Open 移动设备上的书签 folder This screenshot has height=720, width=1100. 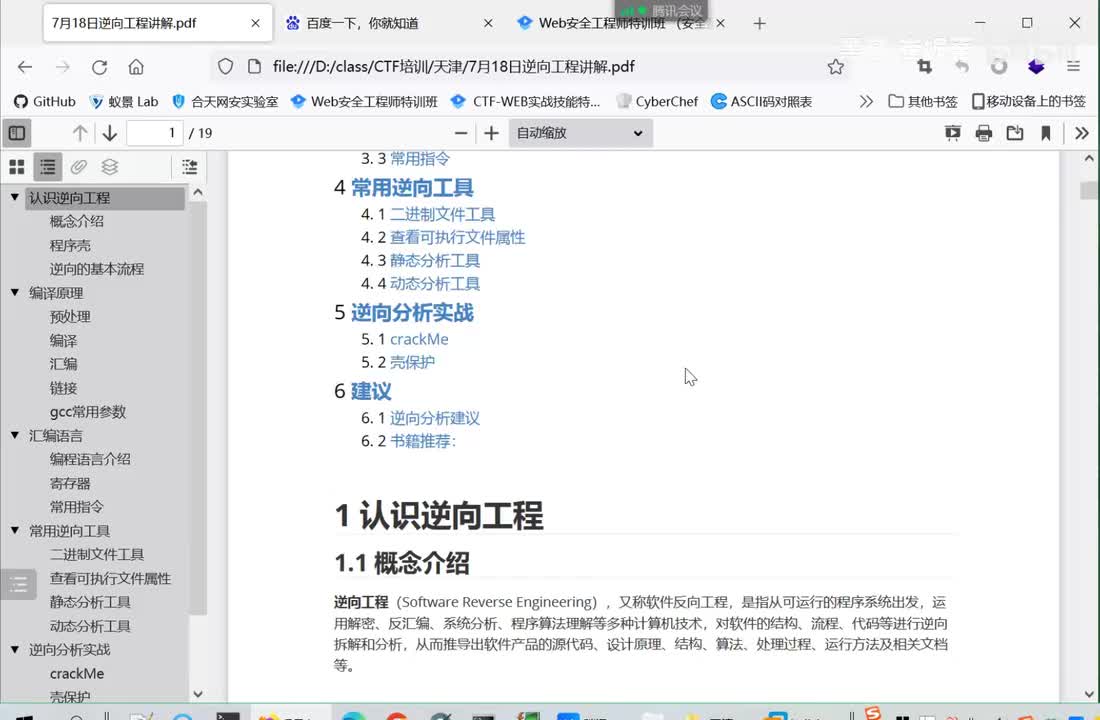(x=1028, y=102)
